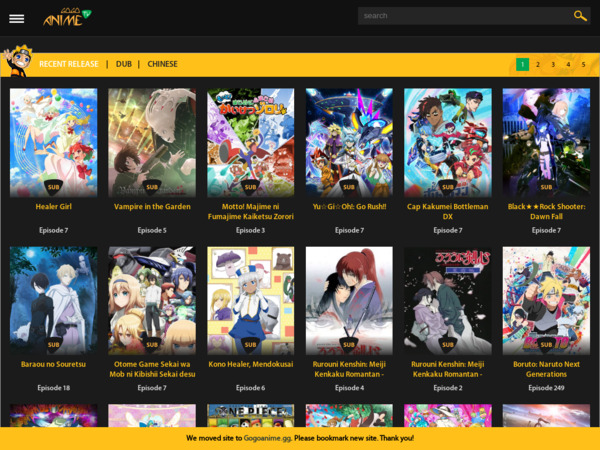Viewport: 600px width, 450px height.
Task: Click Motto! Majime ni Fumajime title link
Action: pyautogui.click(x=251, y=212)
